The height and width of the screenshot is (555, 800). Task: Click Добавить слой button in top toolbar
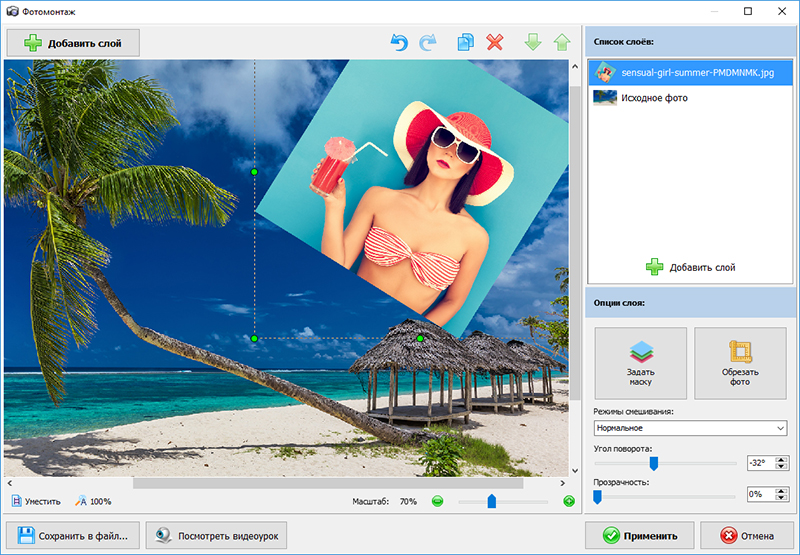coord(73,43)
